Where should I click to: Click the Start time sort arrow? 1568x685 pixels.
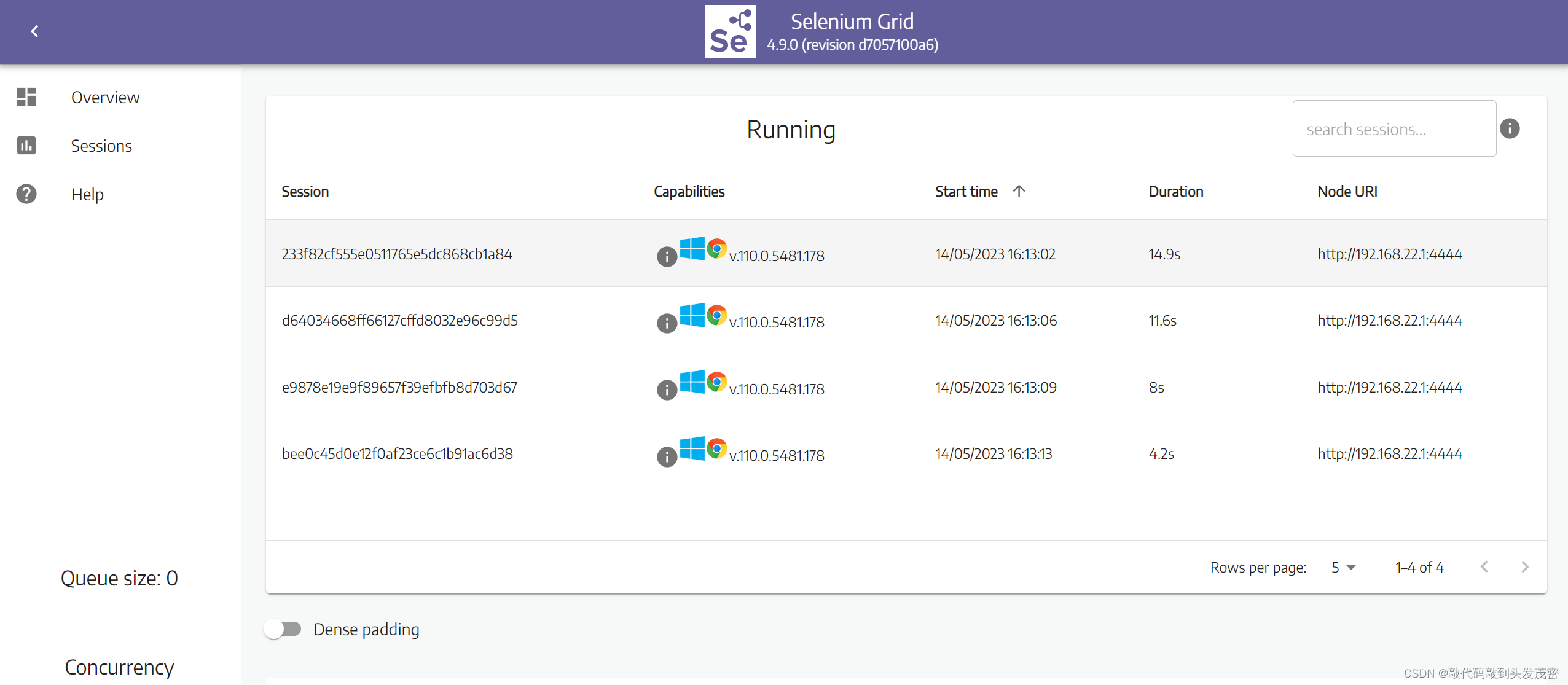pyautogui.click(x=1019, y=191)
